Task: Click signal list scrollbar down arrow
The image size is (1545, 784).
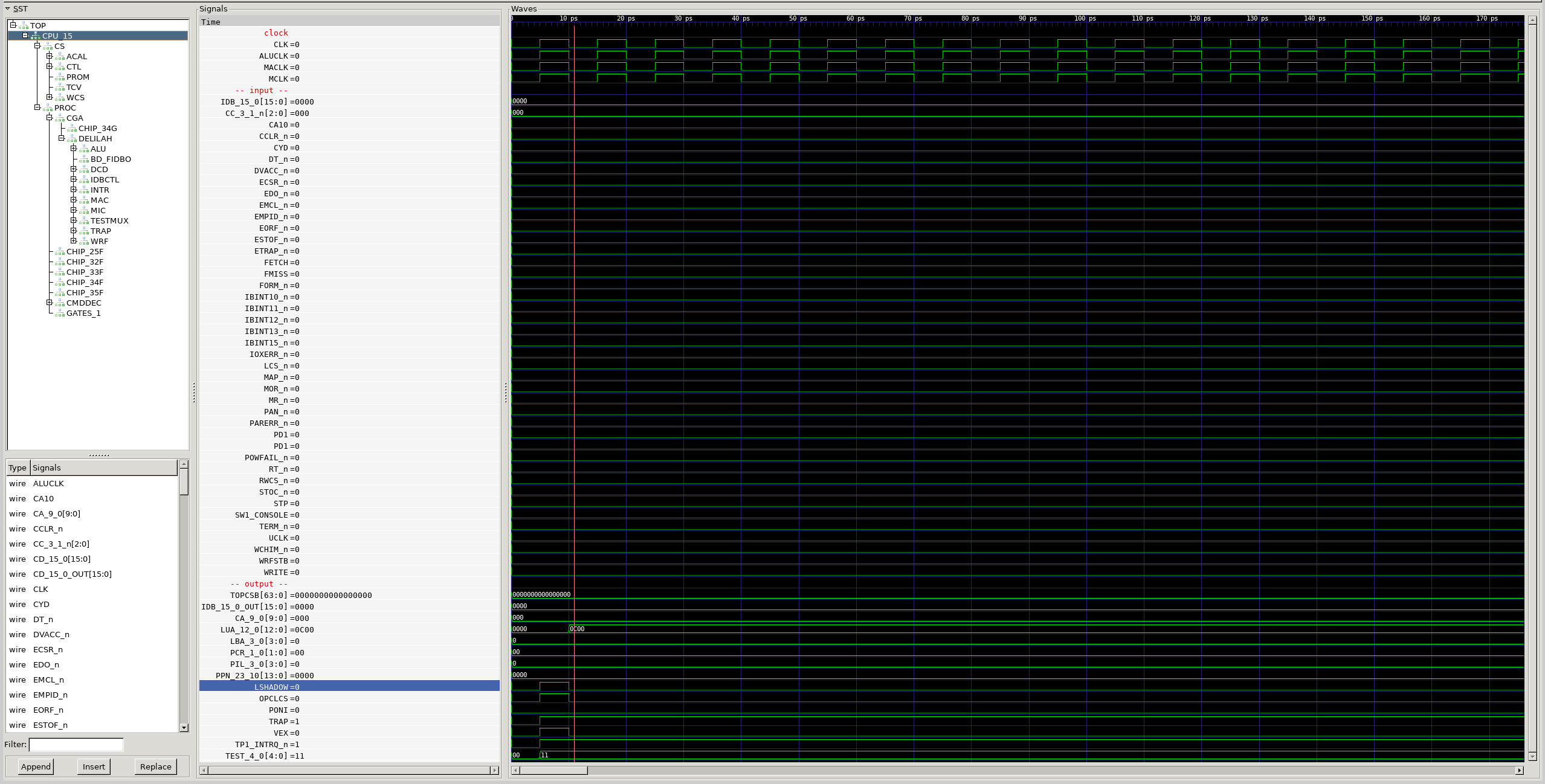Action: pos(184,728)
